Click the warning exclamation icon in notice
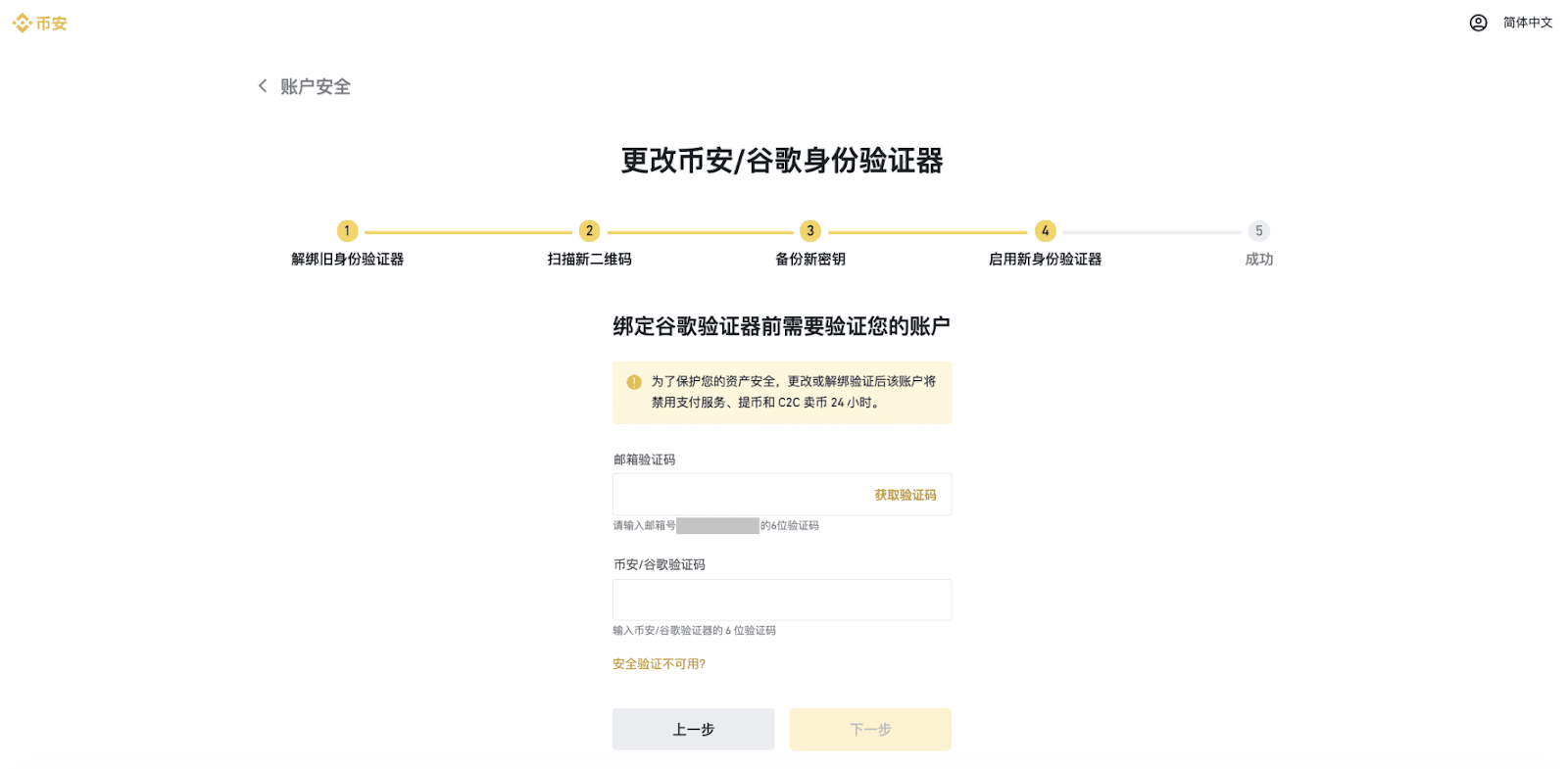1568x769 pixels. [x=634, y=382]
